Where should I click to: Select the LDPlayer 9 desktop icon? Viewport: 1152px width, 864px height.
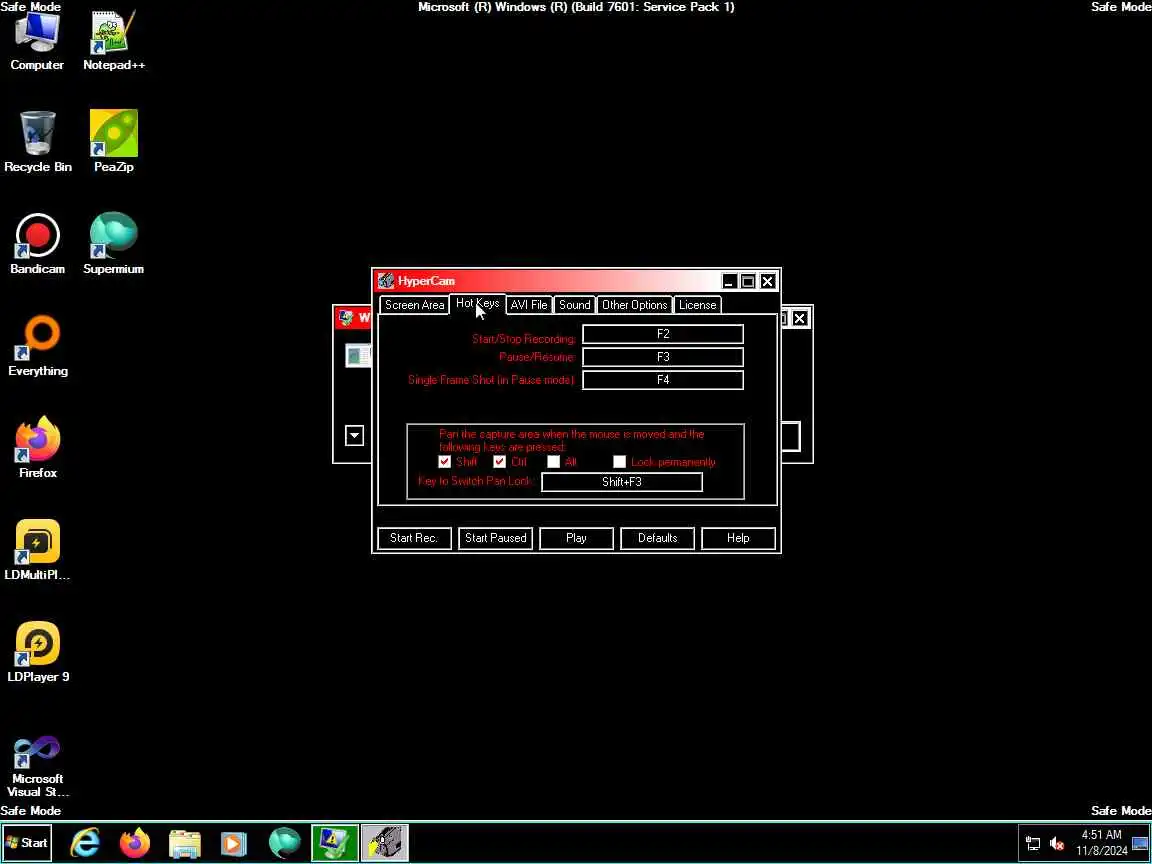pyautogui.click(x=37, y=652)
